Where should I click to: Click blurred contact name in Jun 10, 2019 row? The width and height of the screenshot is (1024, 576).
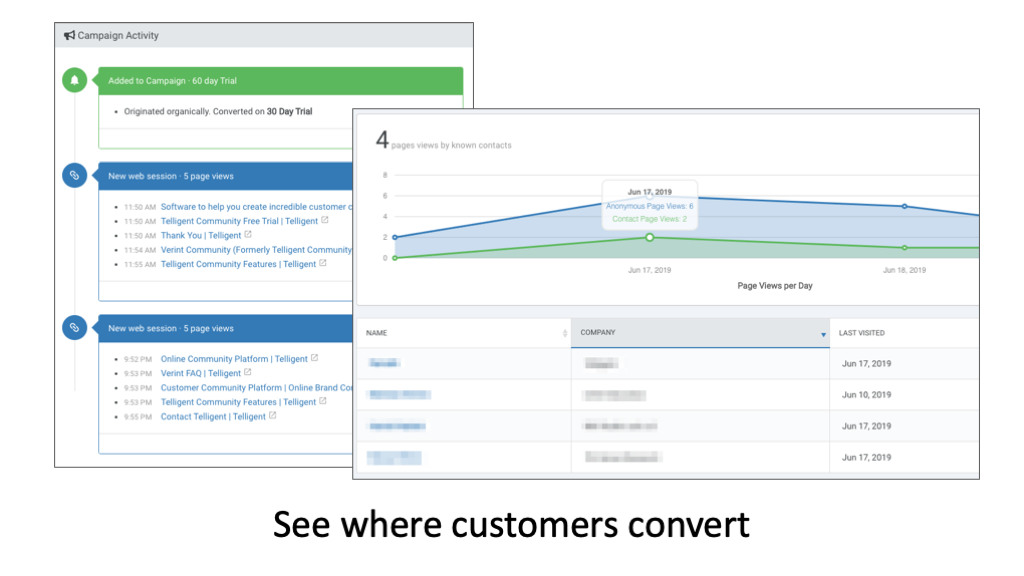[400, 394]
